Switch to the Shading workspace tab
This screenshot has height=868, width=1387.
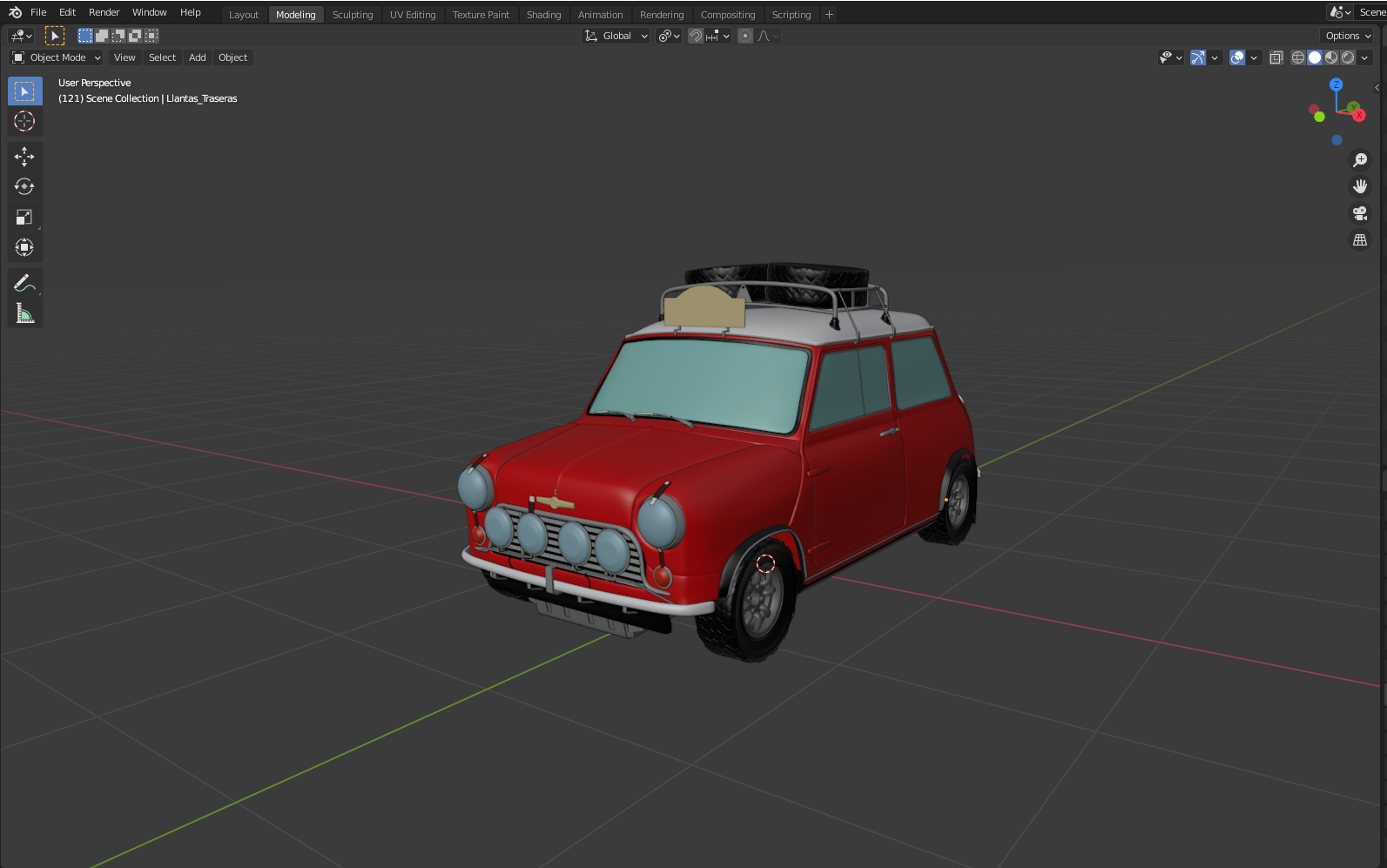[x=543, y=15]
